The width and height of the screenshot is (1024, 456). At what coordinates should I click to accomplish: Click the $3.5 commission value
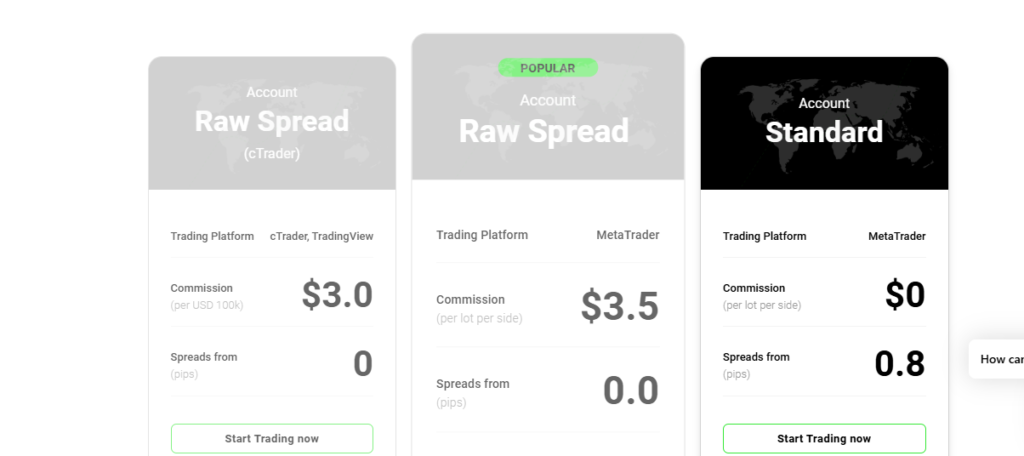[x=619, y=306]
